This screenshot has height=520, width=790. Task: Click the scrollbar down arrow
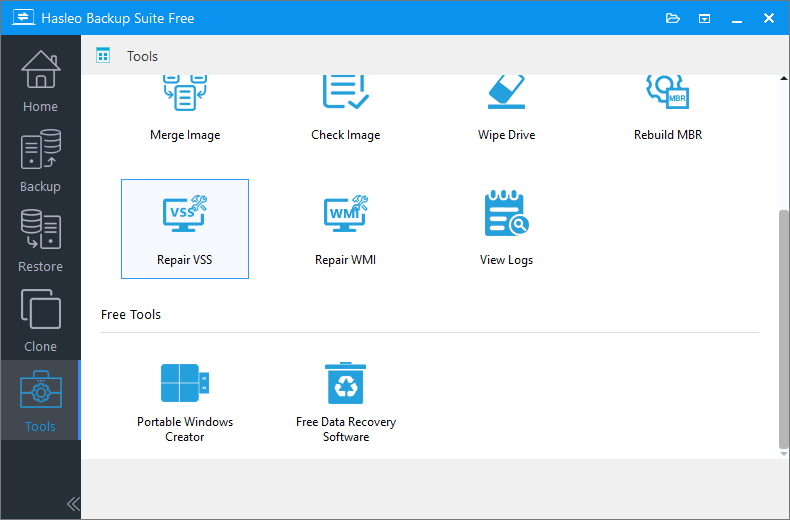pyautogui.click(x=783, y=454)
